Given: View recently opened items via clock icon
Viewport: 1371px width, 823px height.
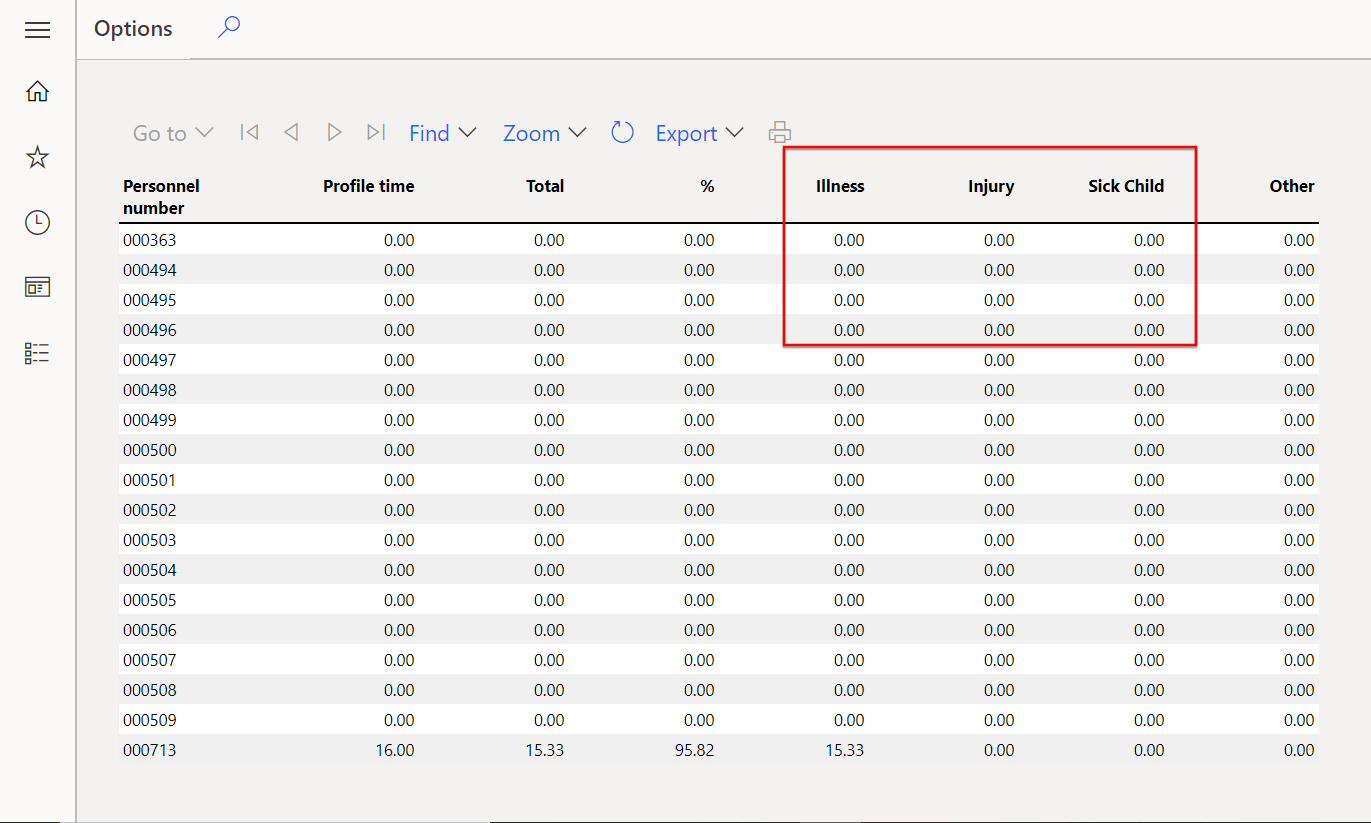Looking at the screenshot, I should (x=37, y=222).
